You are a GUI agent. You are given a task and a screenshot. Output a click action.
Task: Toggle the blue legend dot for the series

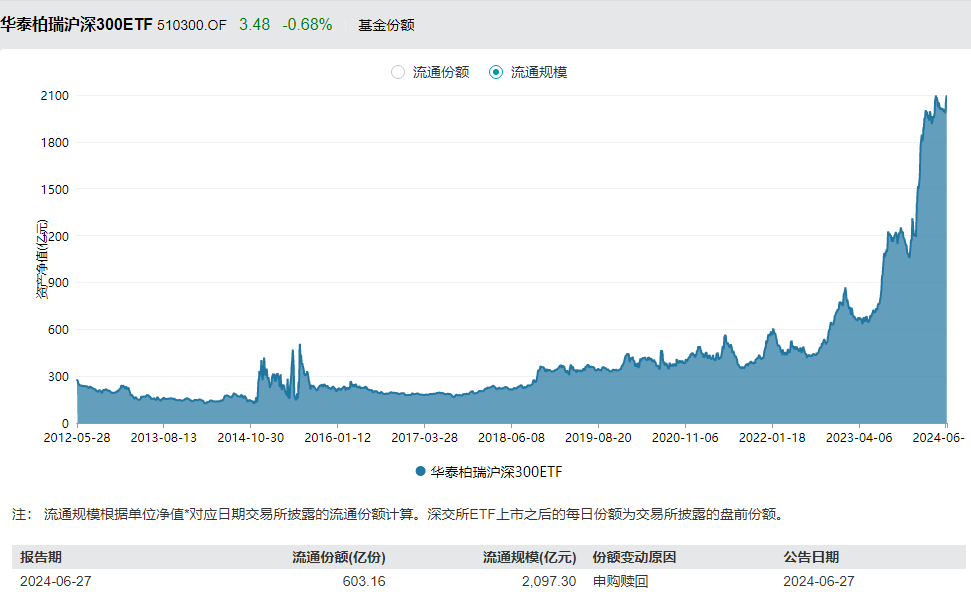pyautogui.click(x=420, y=471)
